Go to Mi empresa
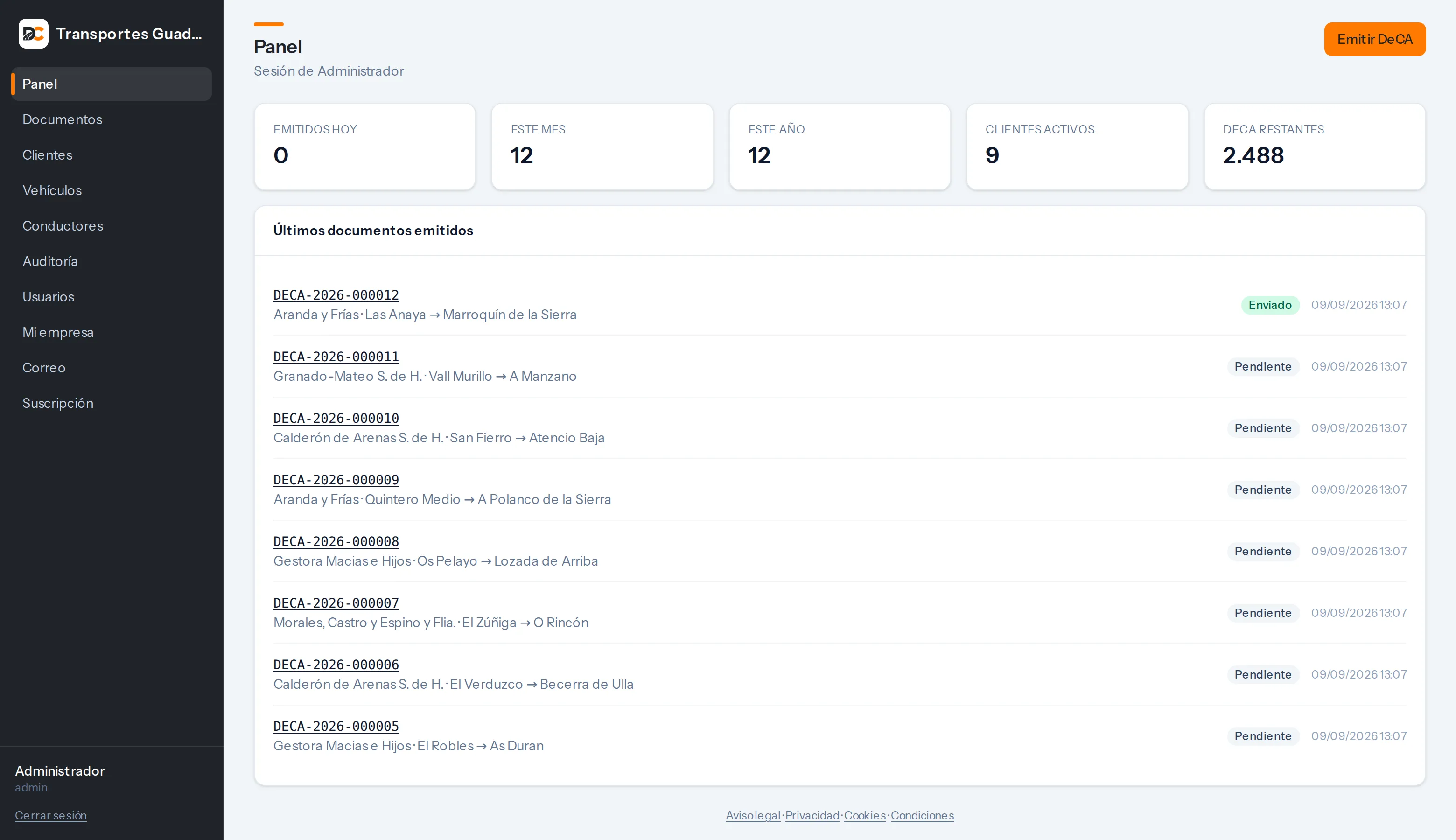The image size is (1456, 840). click(x=112, y=332)
